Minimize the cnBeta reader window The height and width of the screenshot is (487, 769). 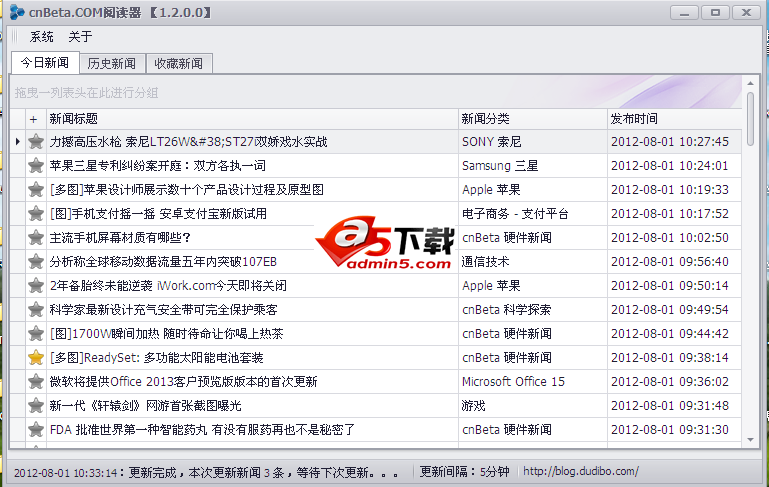(685, 12)
